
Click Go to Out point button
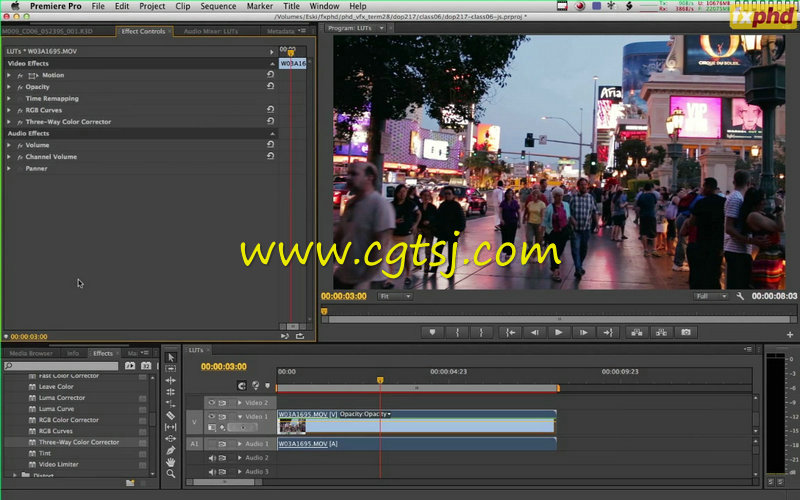[608, 332]
